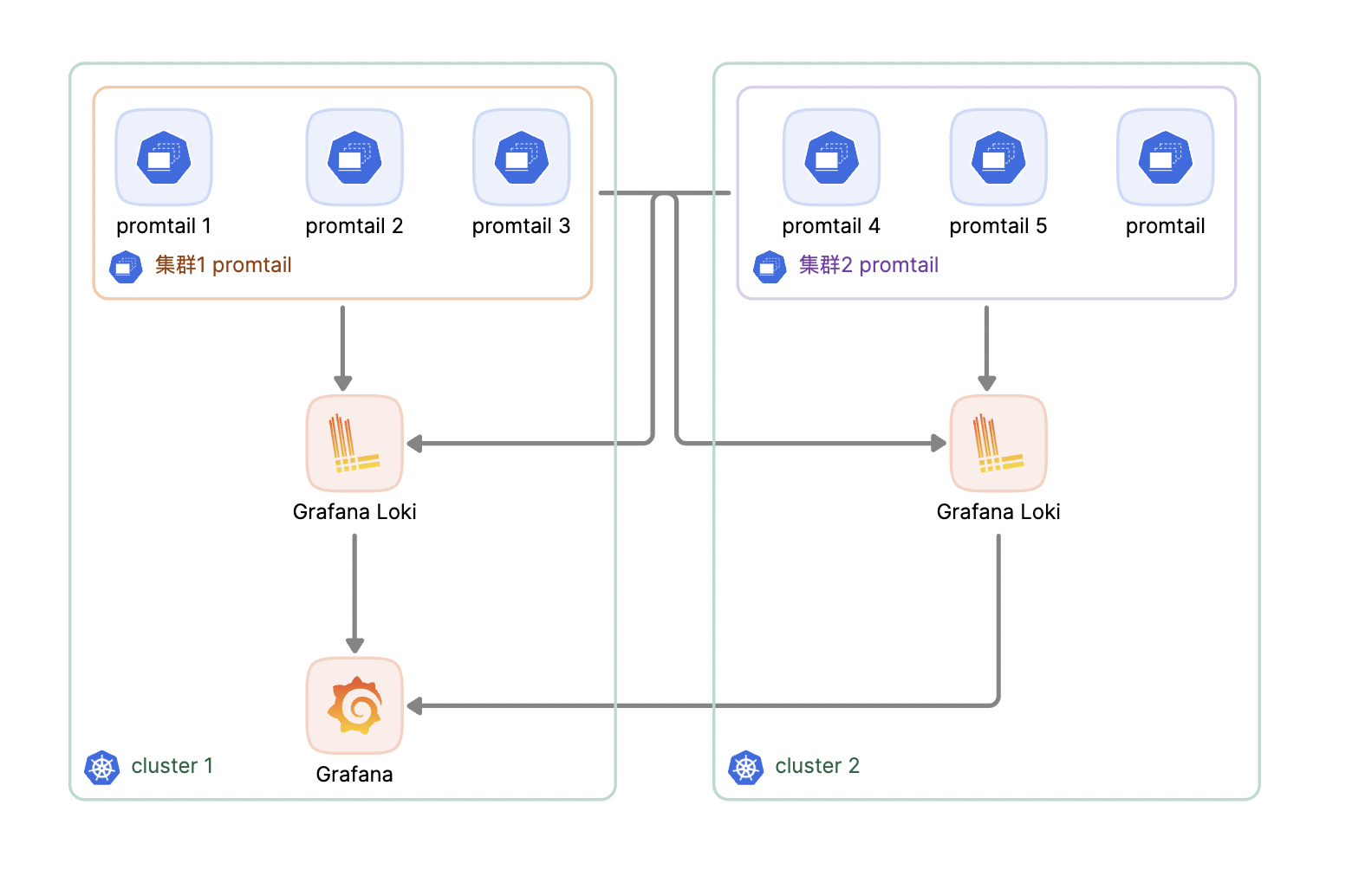1352x896 pixels.
Task: Select the unnumbered promtail pod icon
Action: (x=1165, y=157)
